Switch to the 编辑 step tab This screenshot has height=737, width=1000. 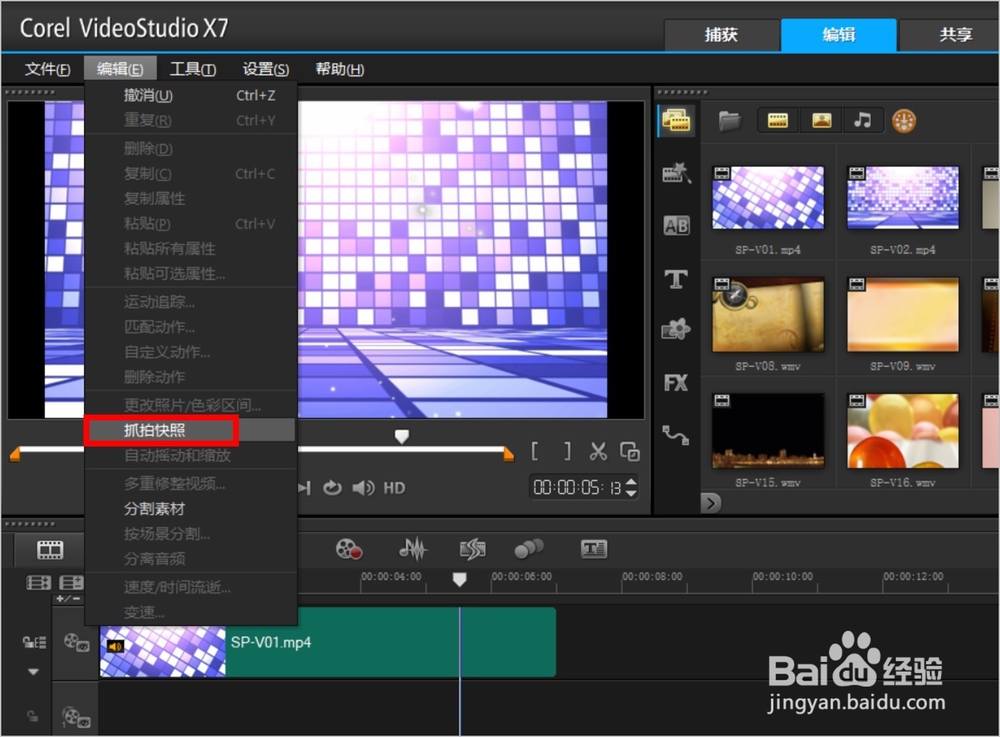click(x=839, y=34)
